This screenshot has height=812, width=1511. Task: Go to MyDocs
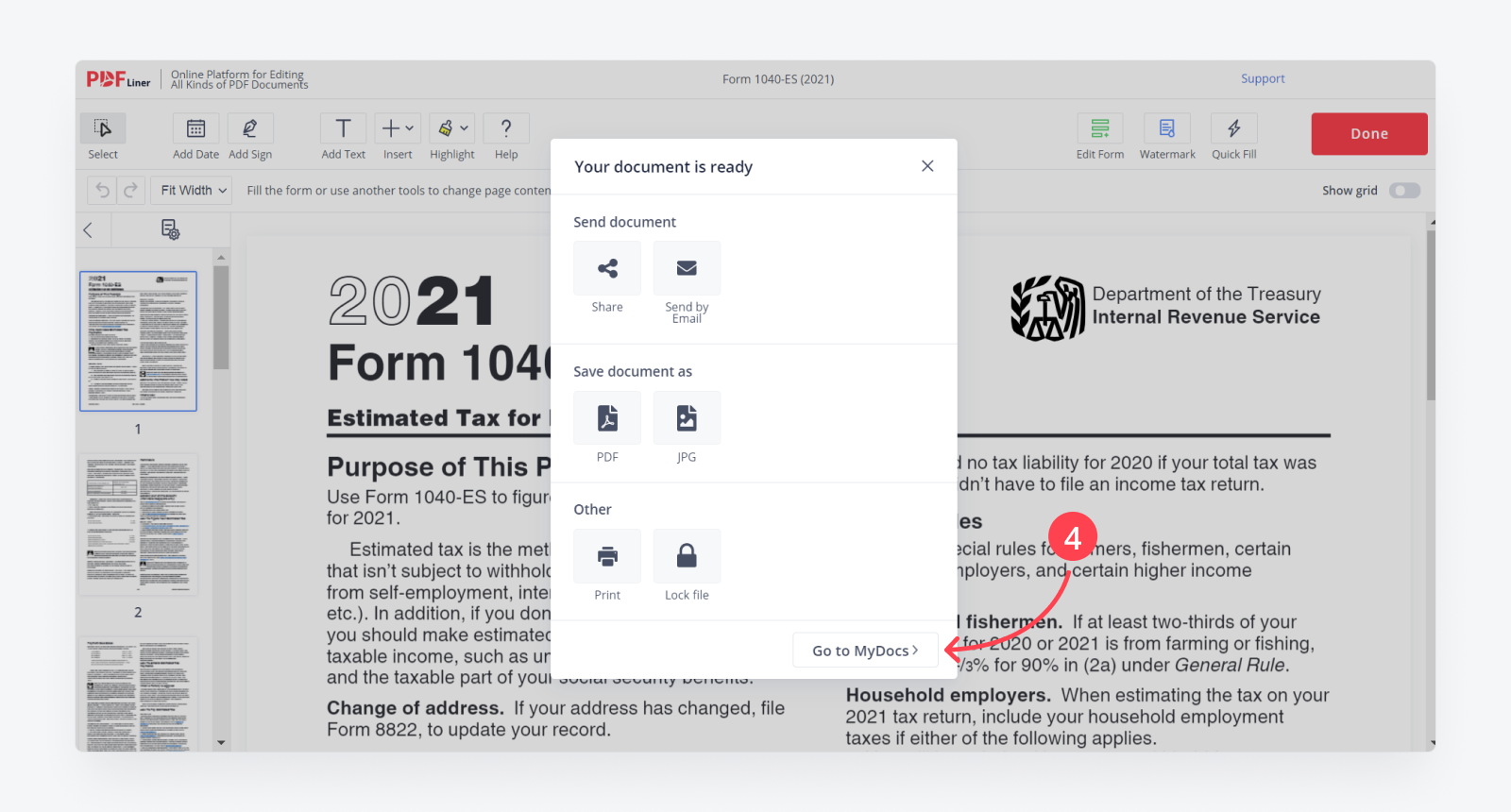865,651
